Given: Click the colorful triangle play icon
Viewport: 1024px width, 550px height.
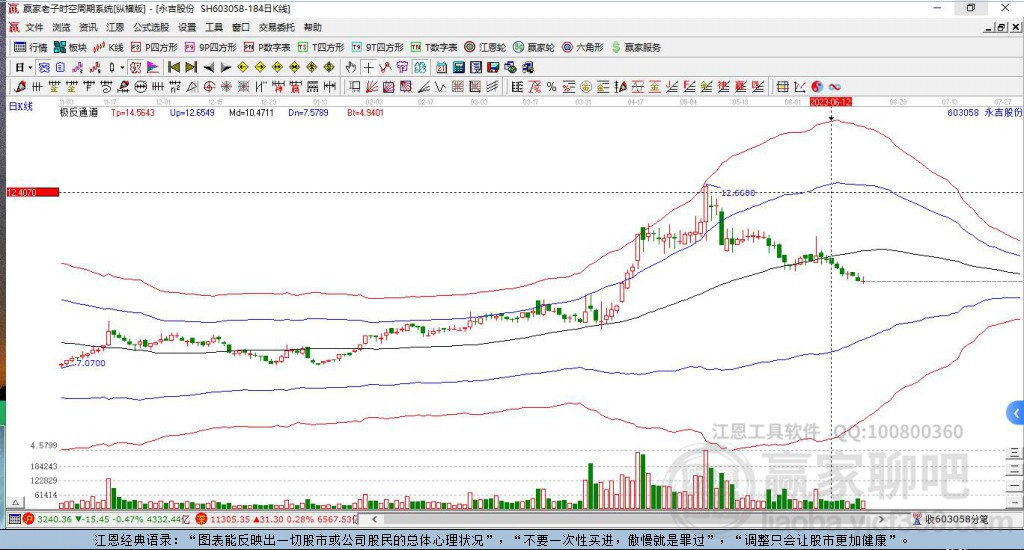Looking at the screenshot, I should click(153, 67).
